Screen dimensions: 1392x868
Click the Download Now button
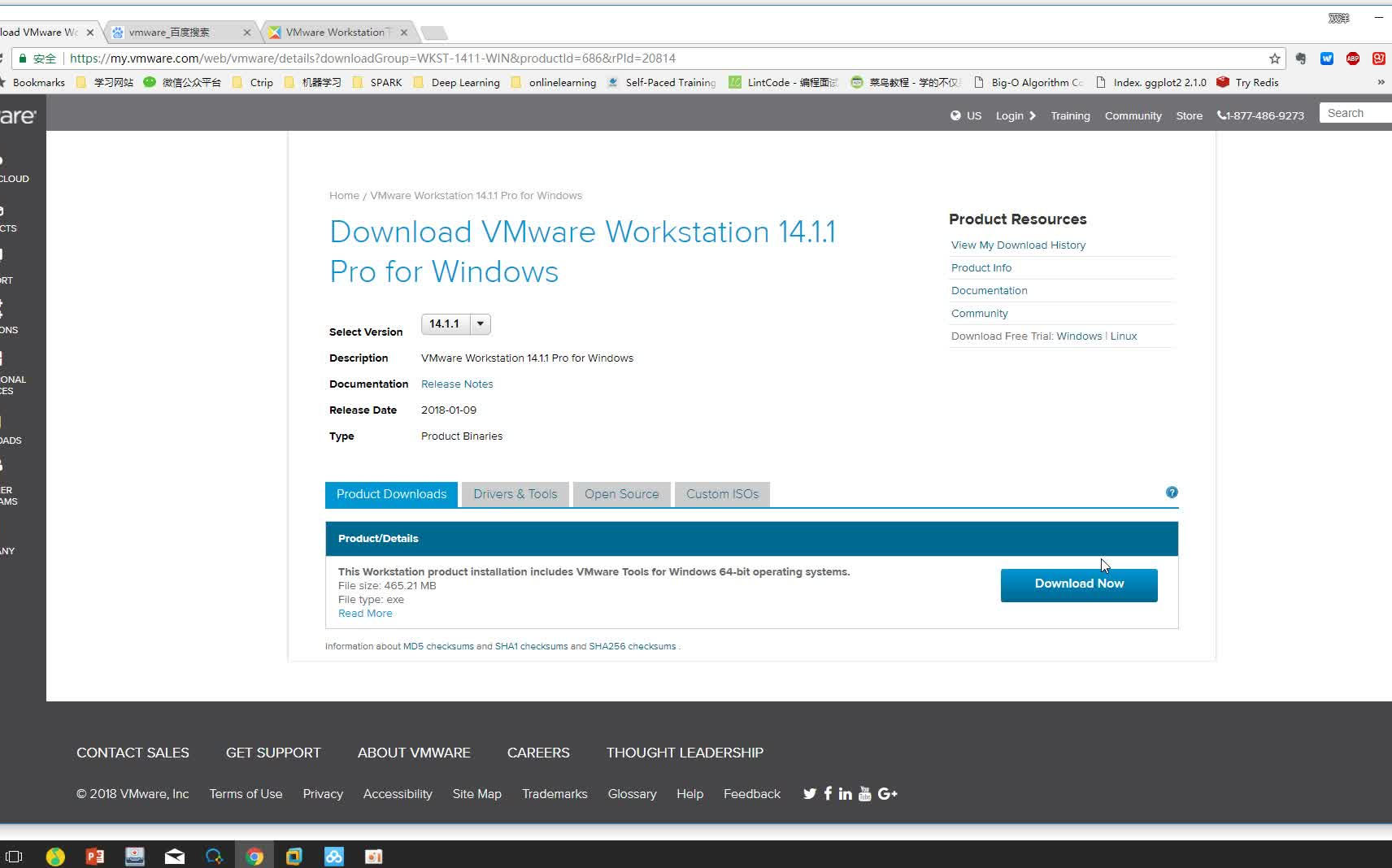[1079, 584]
